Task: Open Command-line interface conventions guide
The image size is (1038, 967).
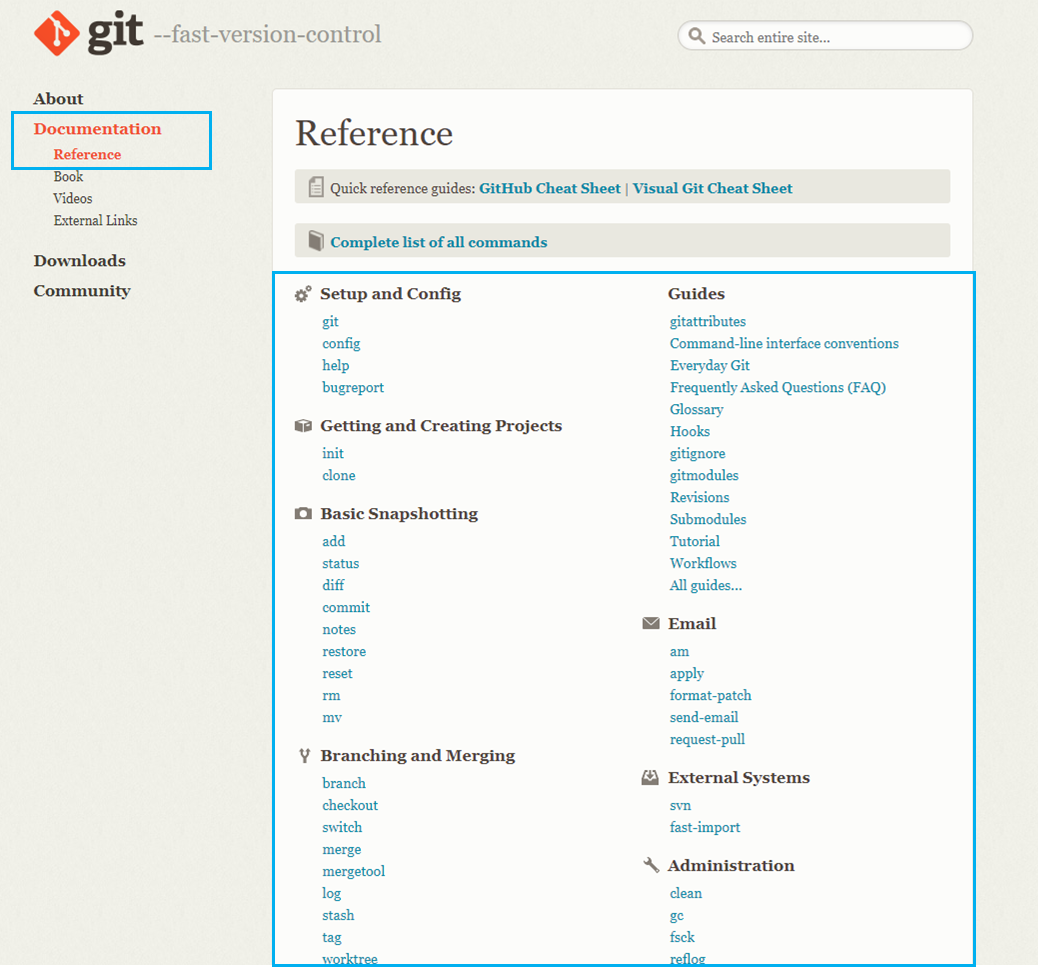Action: tap(784, 344)
